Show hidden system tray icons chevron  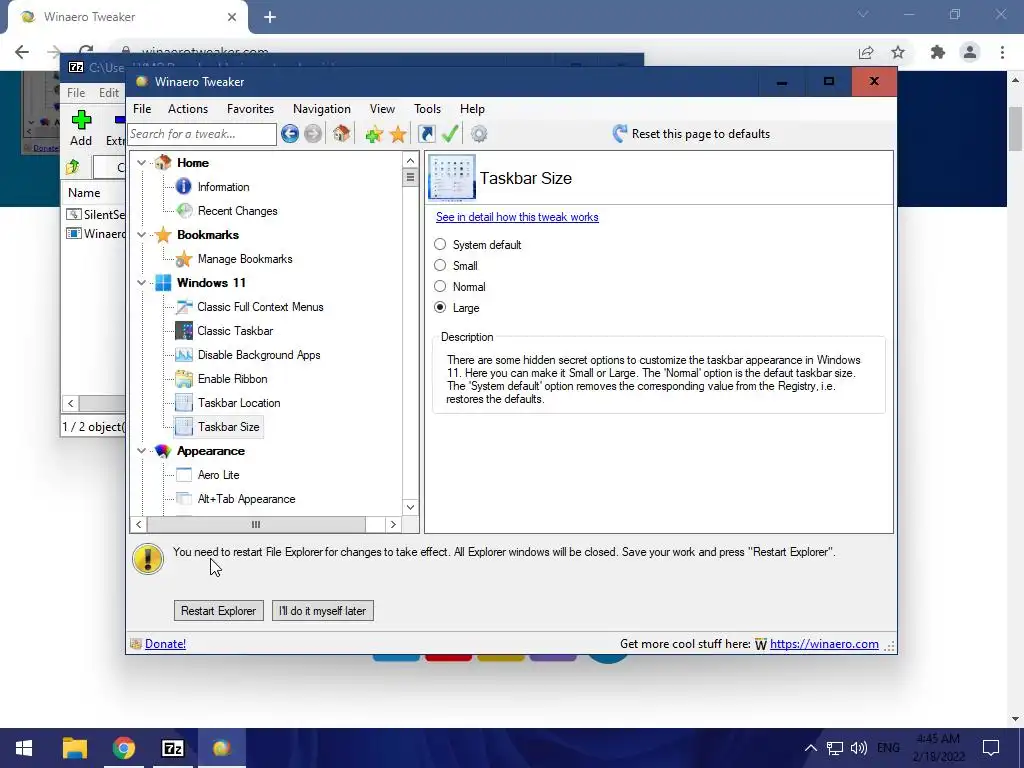[810, 748]
